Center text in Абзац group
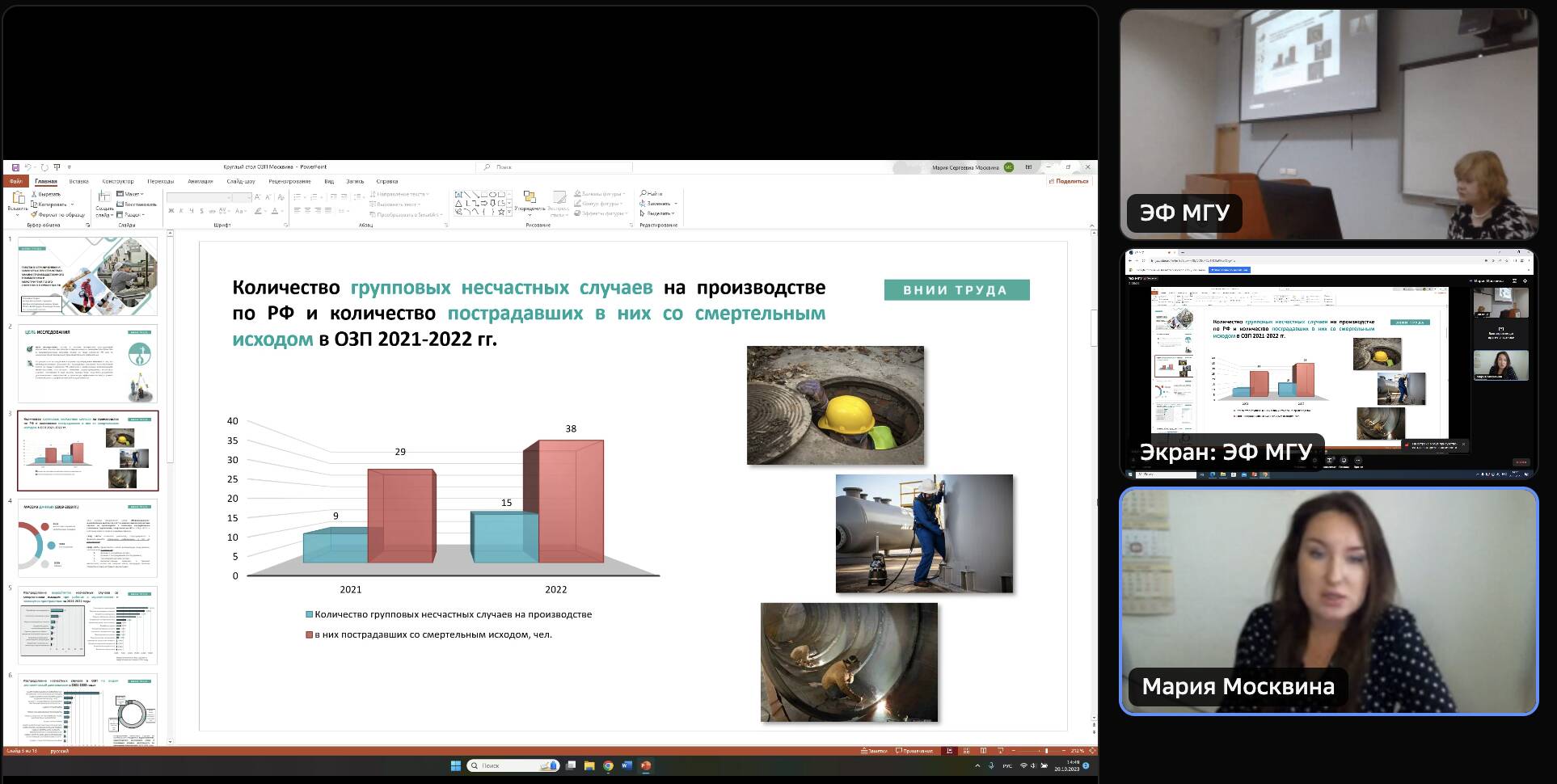Screen dimensions: 1557x784 point(307,210)
